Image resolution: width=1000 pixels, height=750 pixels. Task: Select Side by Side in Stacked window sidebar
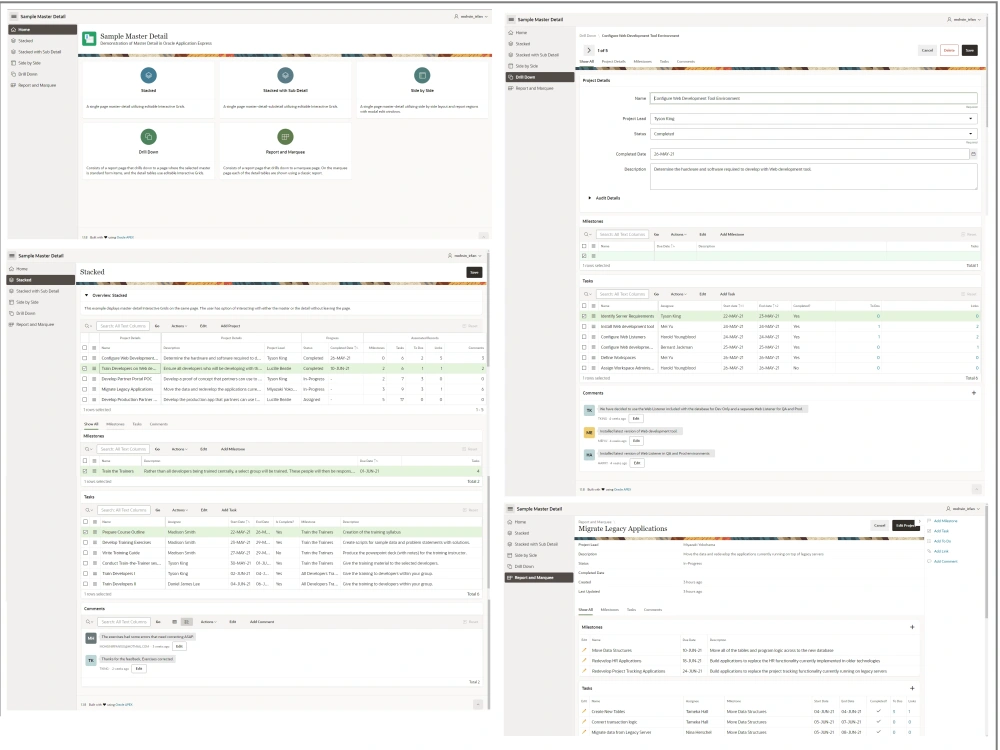pyautogui.click(x=27, y=302)
